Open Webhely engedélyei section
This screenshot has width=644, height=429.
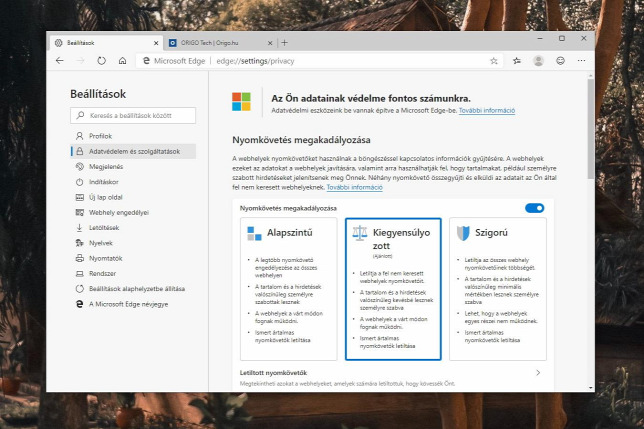133,212
